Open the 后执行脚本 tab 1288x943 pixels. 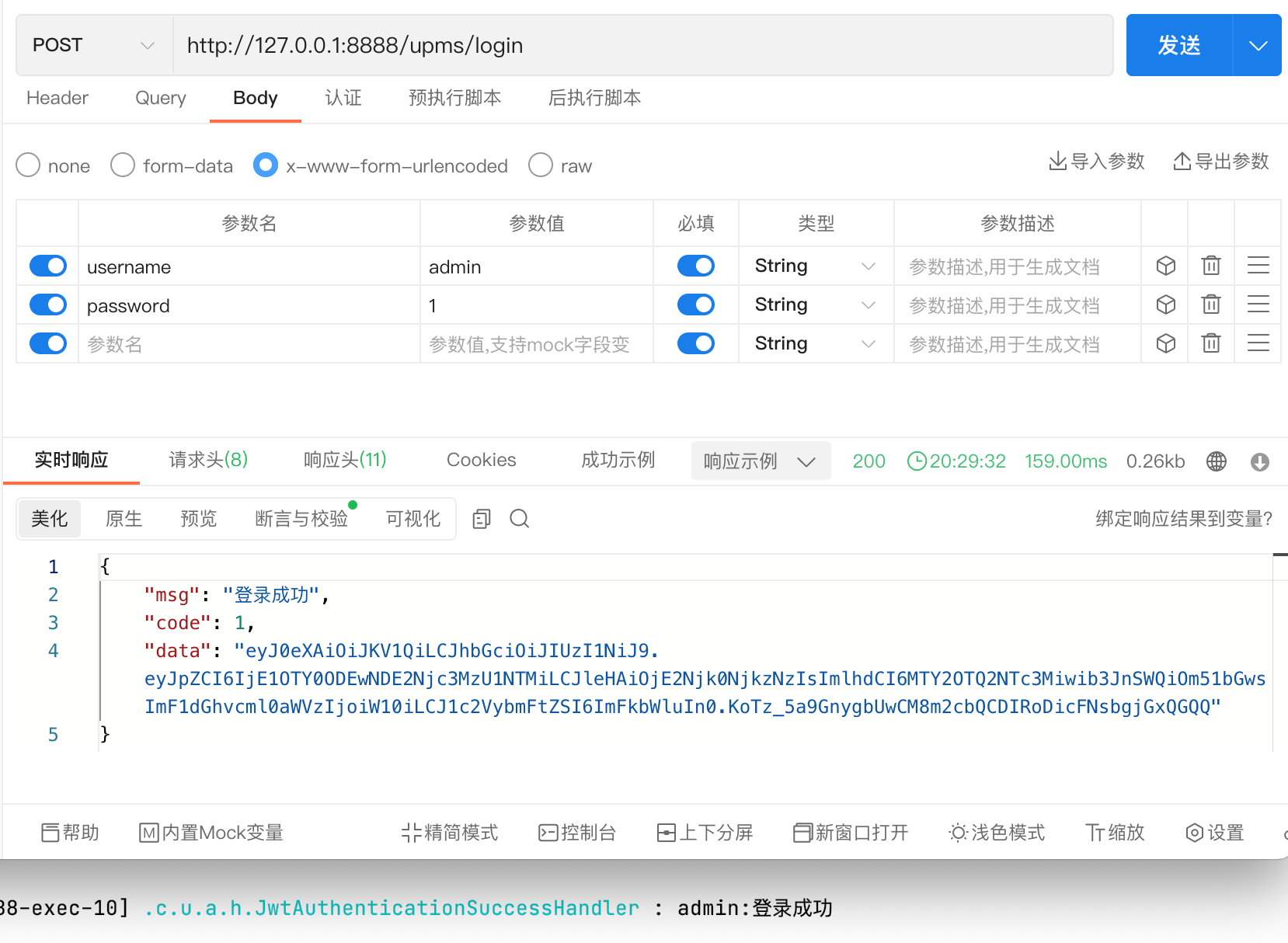click(595, 98)
